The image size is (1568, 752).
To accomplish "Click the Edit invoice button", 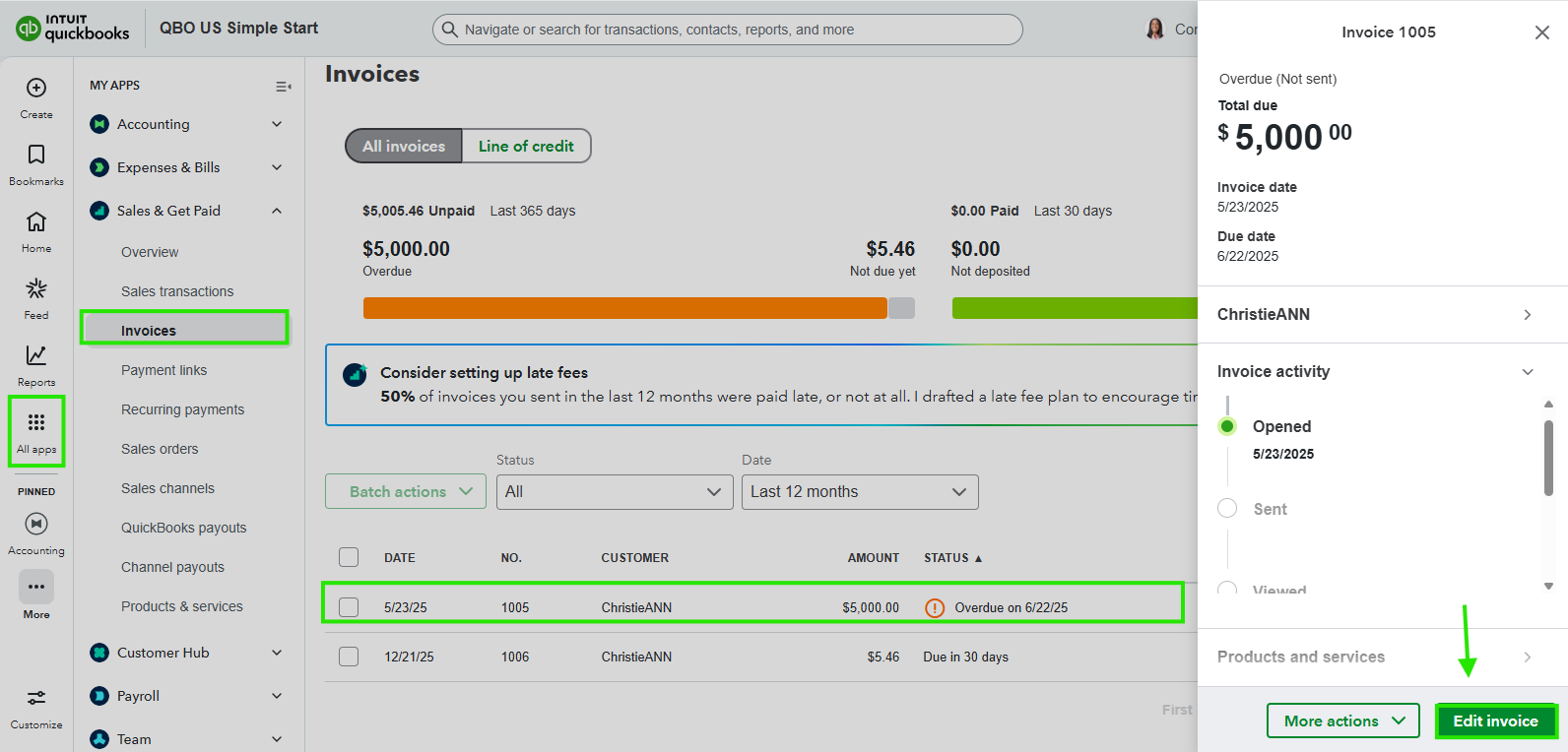I will pyautogui.click(x=1495, y=721).
